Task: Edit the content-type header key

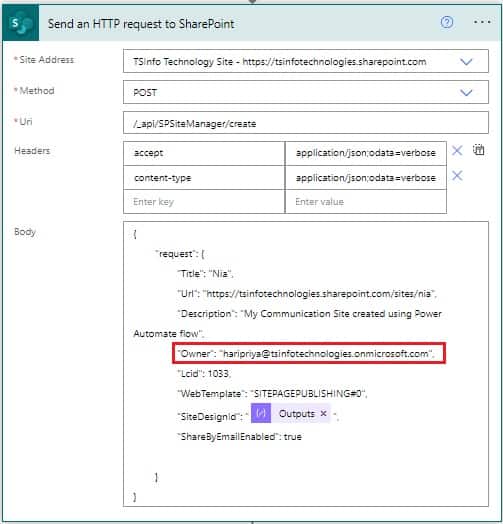Action: 204,178
